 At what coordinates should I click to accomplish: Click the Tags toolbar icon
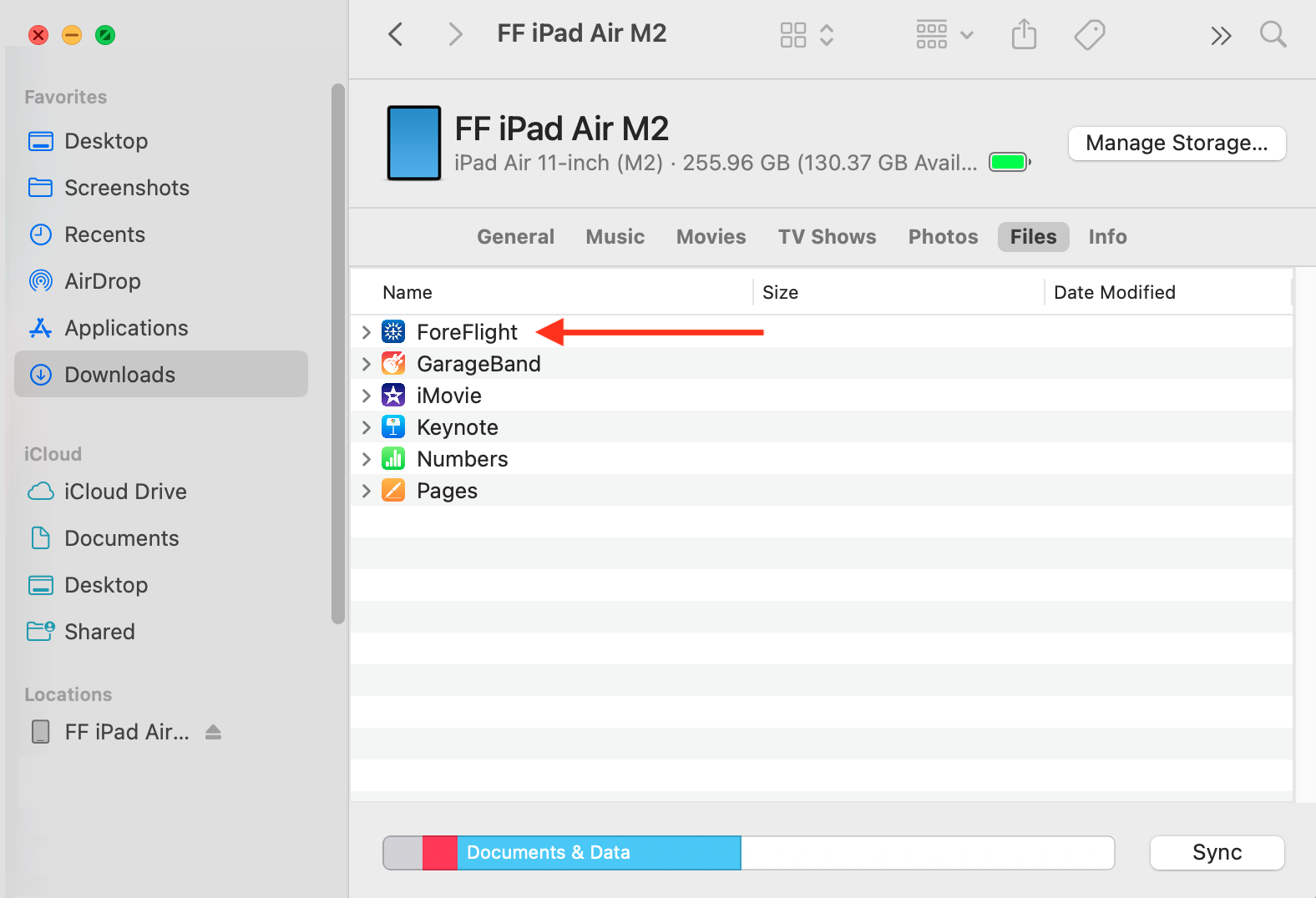(1090, 35)
